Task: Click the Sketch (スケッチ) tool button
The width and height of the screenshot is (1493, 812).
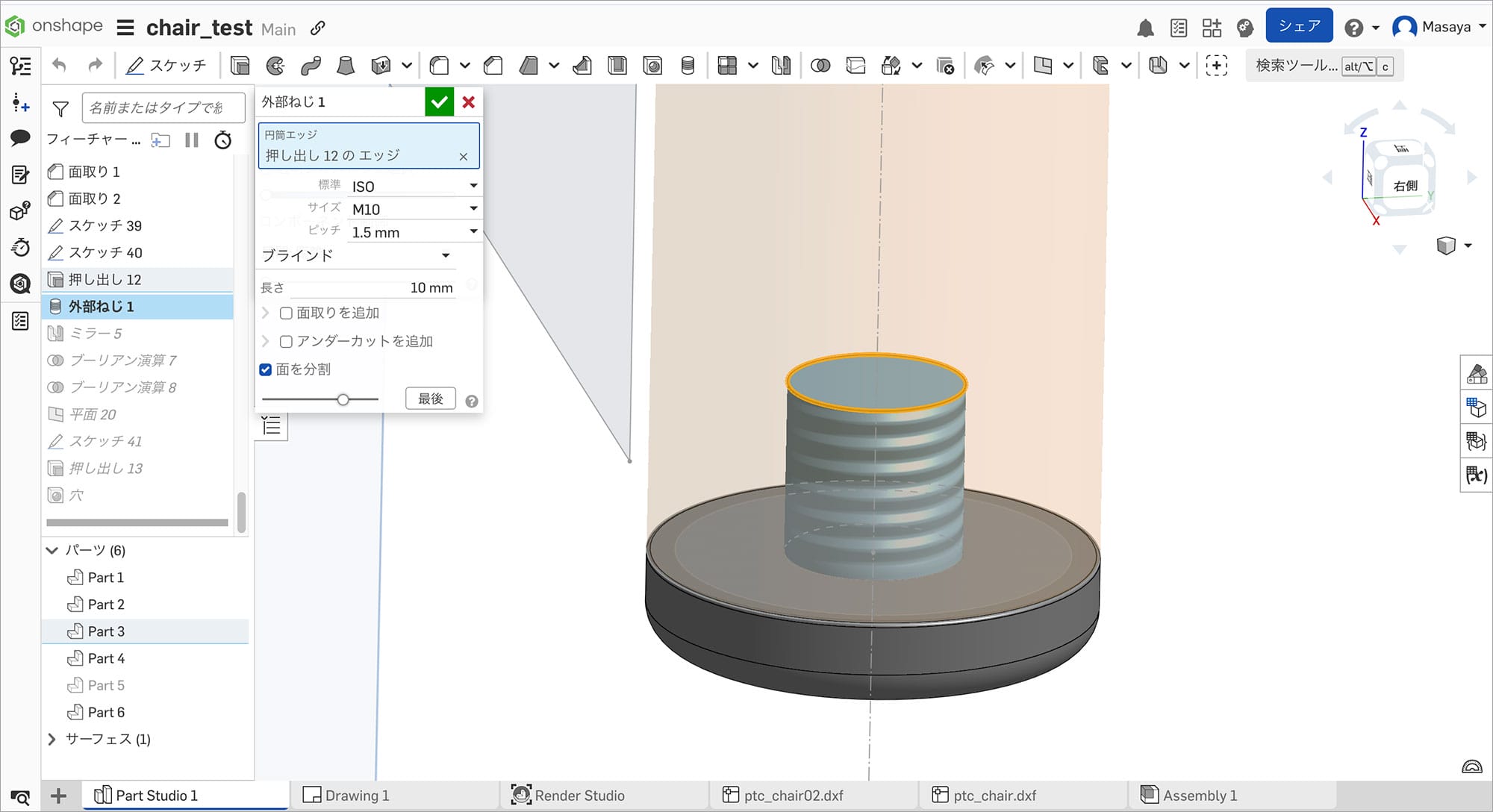Action: tap(166, 66)
